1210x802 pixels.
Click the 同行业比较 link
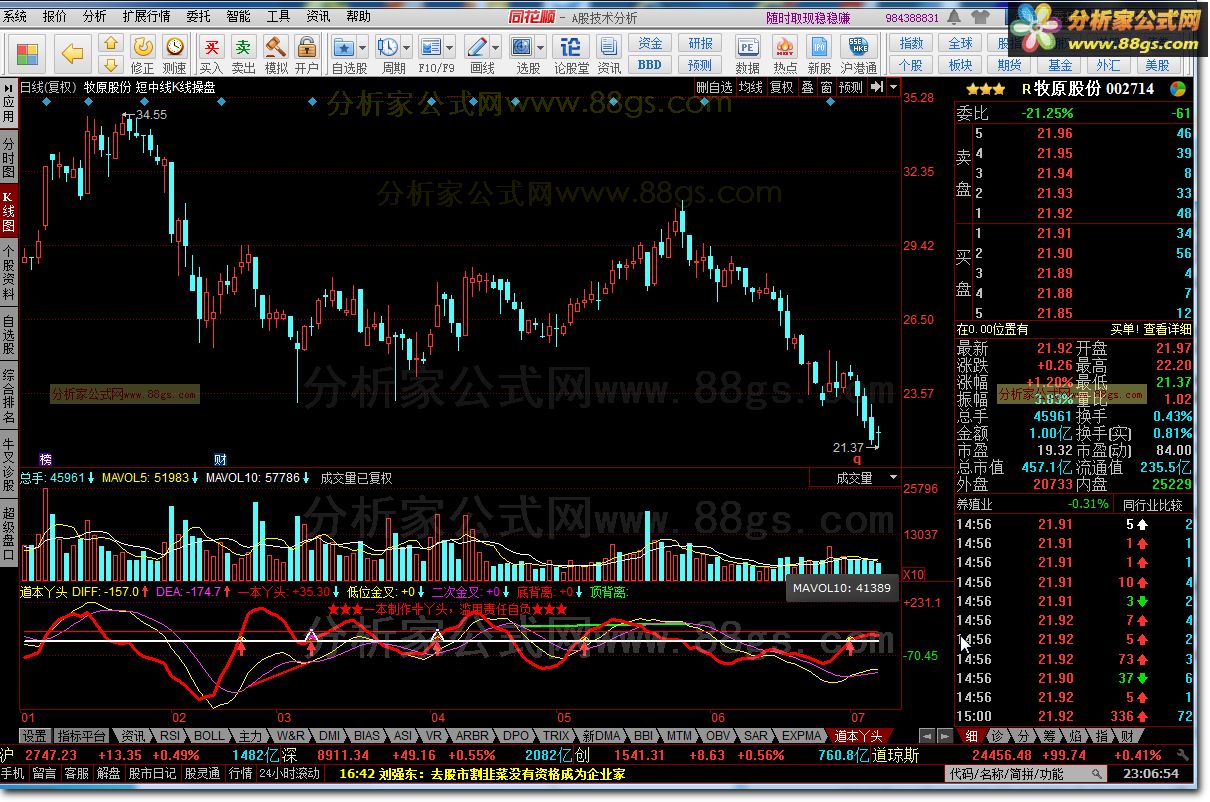[1152, 504]
